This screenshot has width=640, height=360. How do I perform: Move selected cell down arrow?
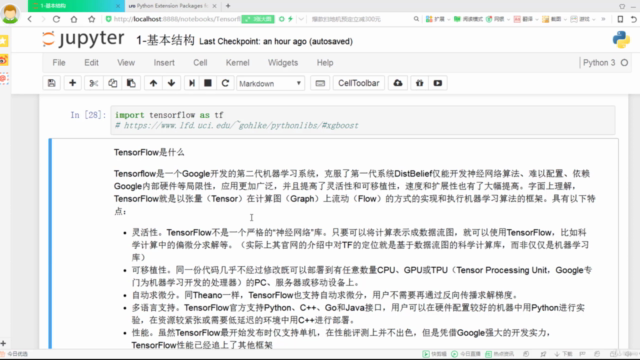click(x=171, y=83)
